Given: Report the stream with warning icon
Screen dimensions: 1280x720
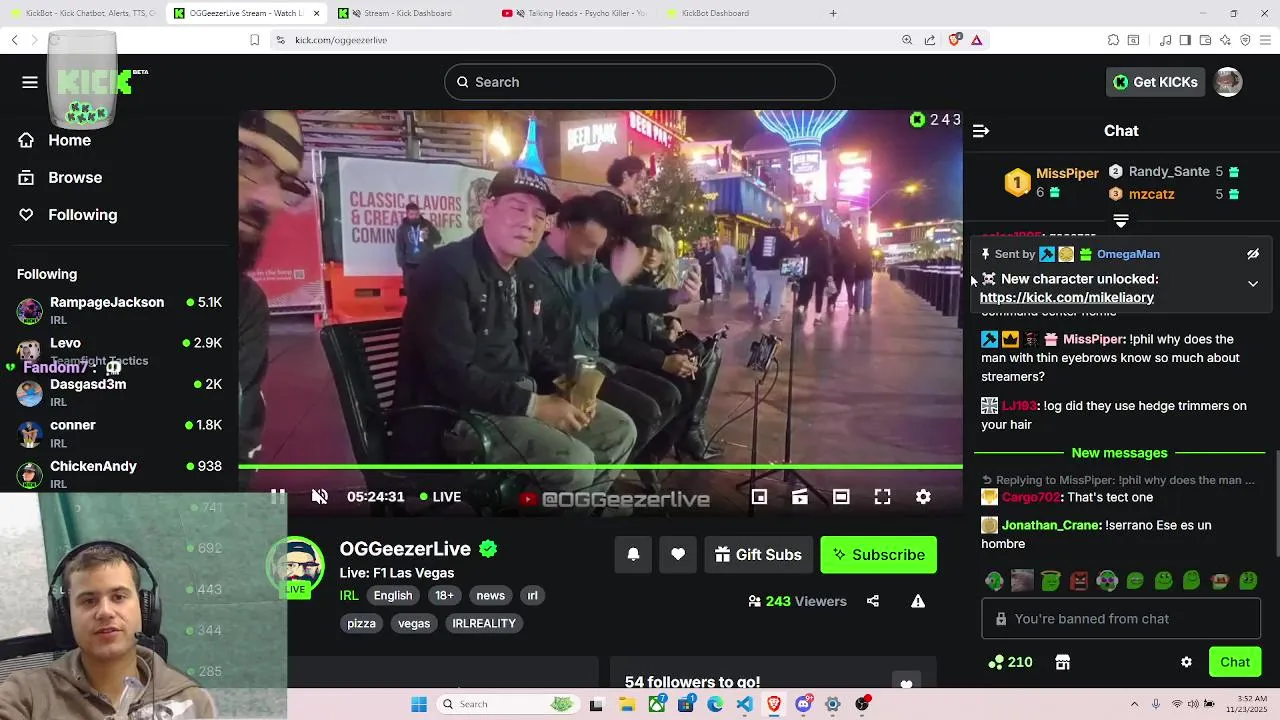Looking at the screenshot, I should pos(918,601).
